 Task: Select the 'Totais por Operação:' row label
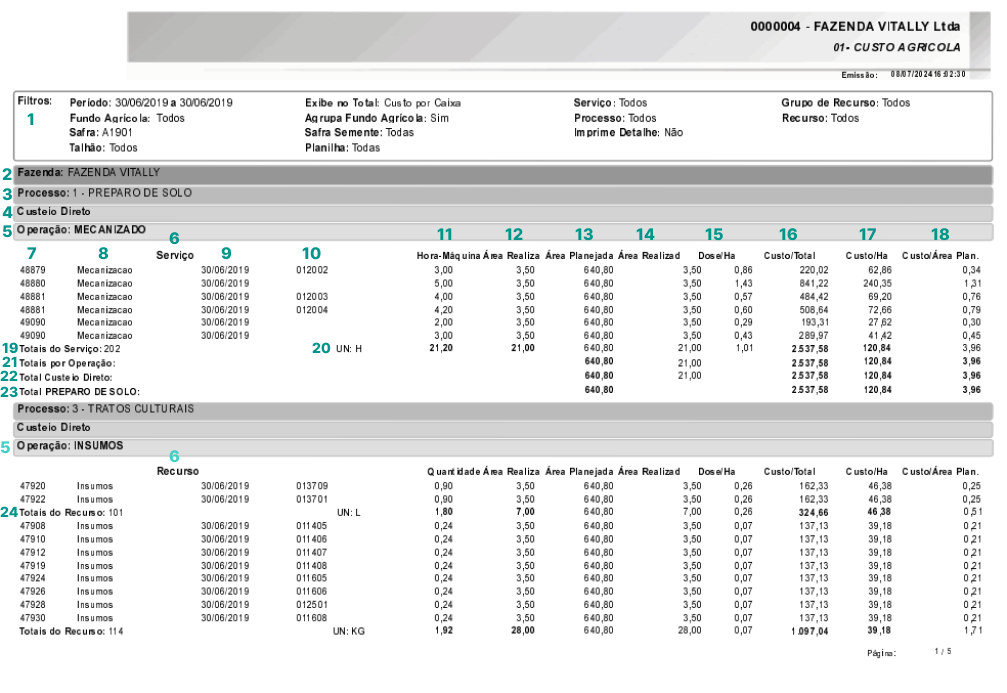pos(67,364)
